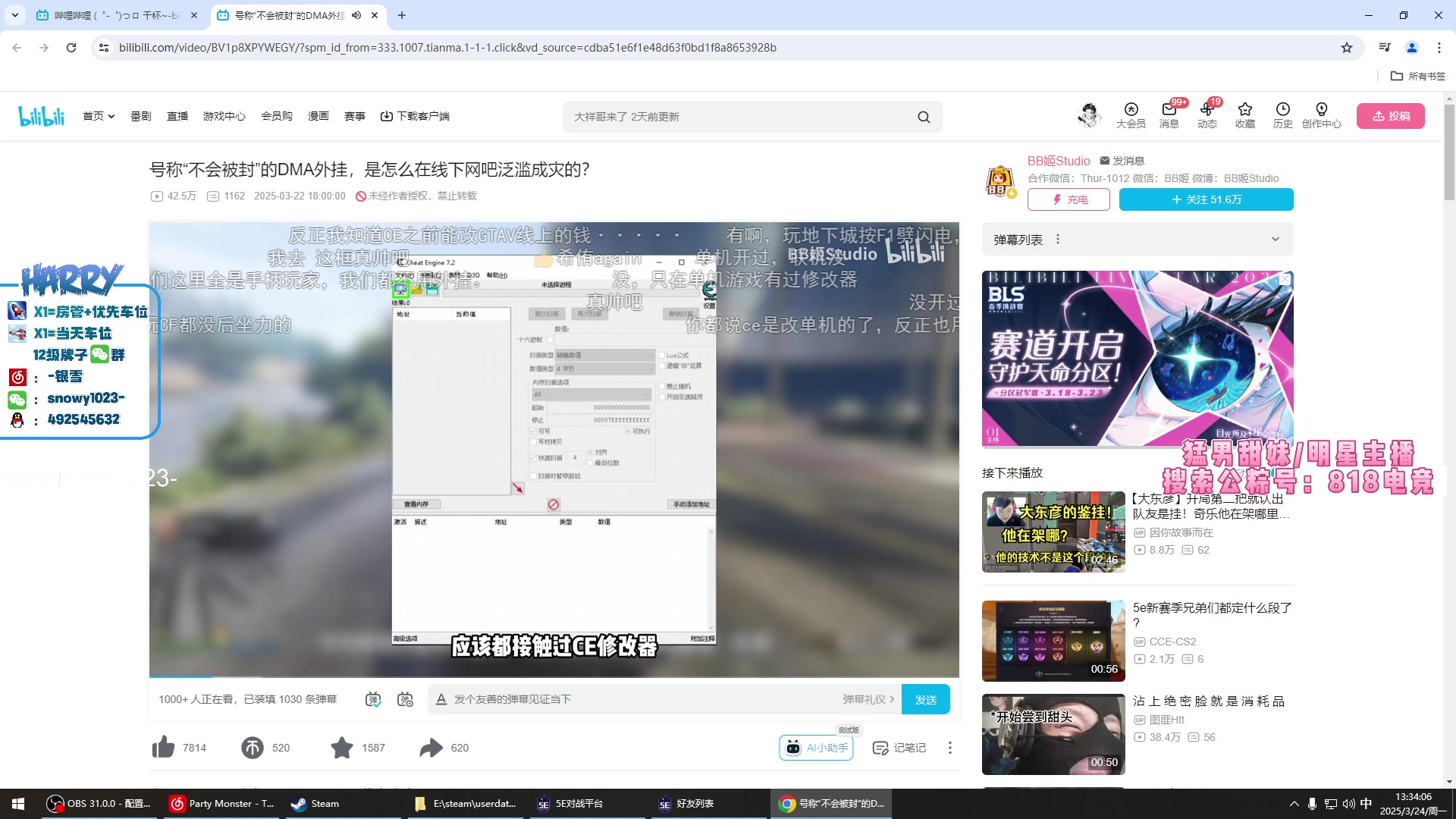Open 会员购 nav item
This screenshot has width=1456, height=819.
pos(277,116)
